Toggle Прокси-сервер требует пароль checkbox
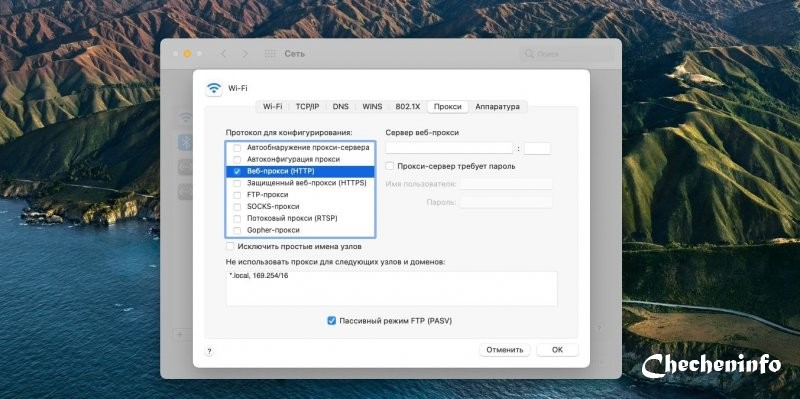Screen dimensions: 800x399 click(390, 166)
